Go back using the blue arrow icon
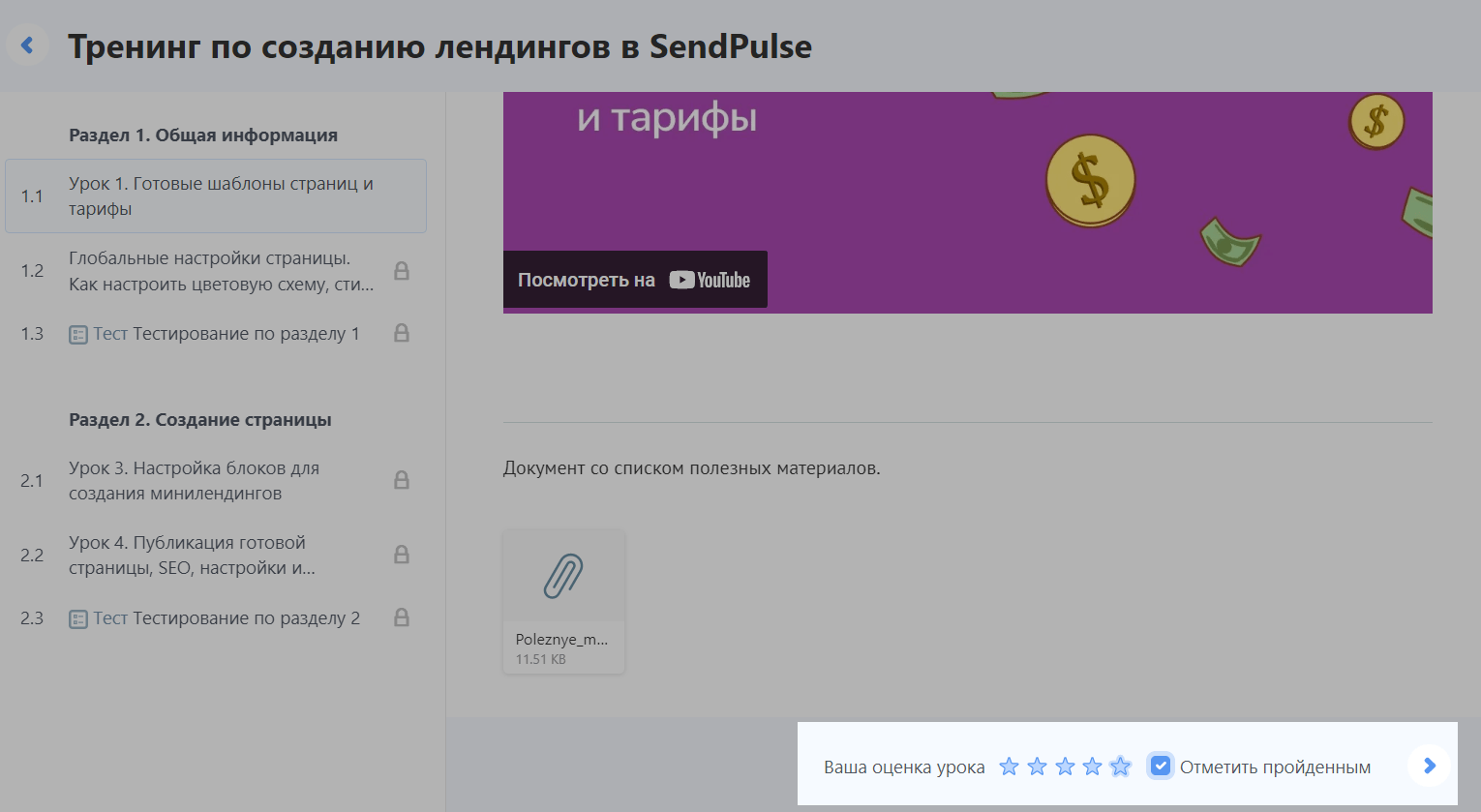The image size is (1481, 812). [27, 45]
